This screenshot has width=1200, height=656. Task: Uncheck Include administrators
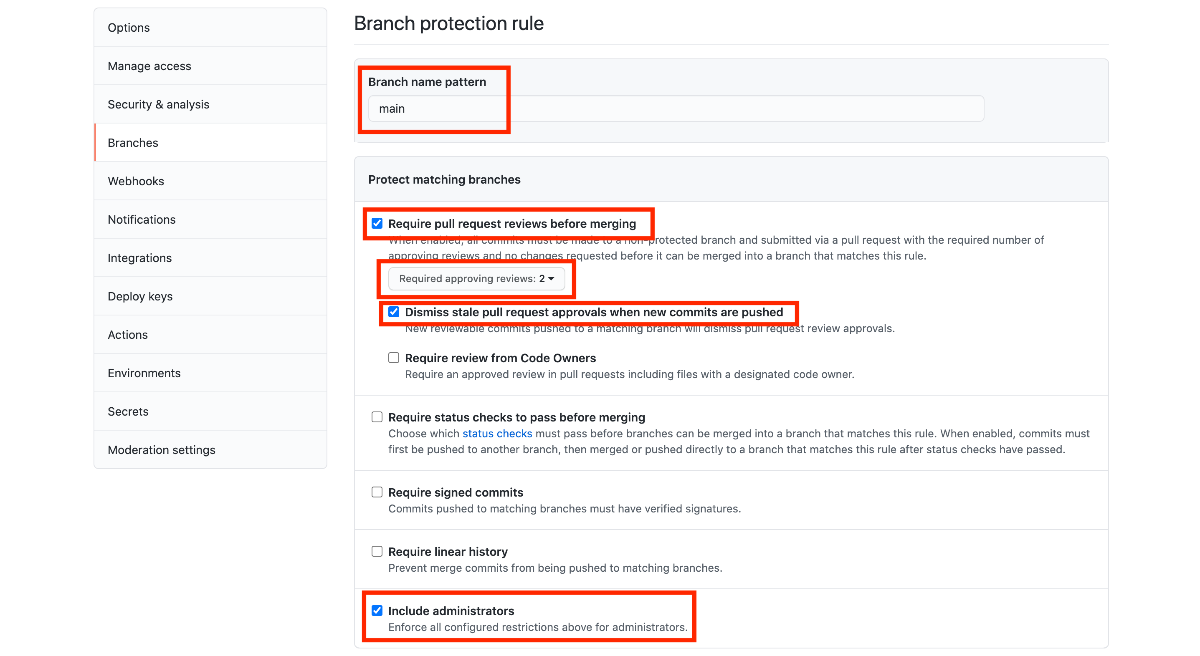(x=377, y=610)
